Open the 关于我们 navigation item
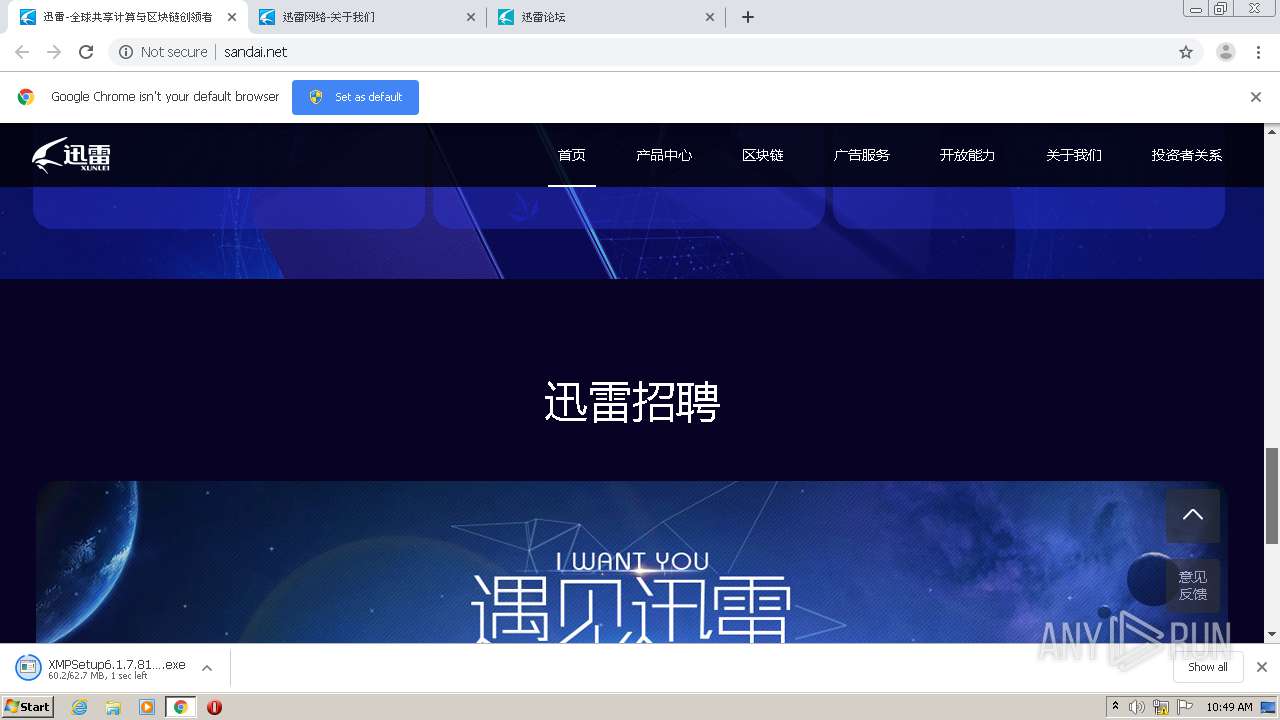 pyautogui.click(x=1074, y=155)
